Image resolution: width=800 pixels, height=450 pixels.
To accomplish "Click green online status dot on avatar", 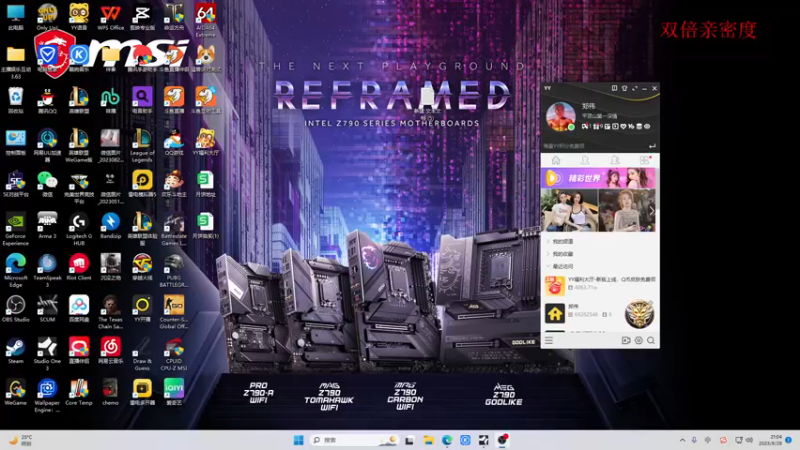I will click(572, 128).
